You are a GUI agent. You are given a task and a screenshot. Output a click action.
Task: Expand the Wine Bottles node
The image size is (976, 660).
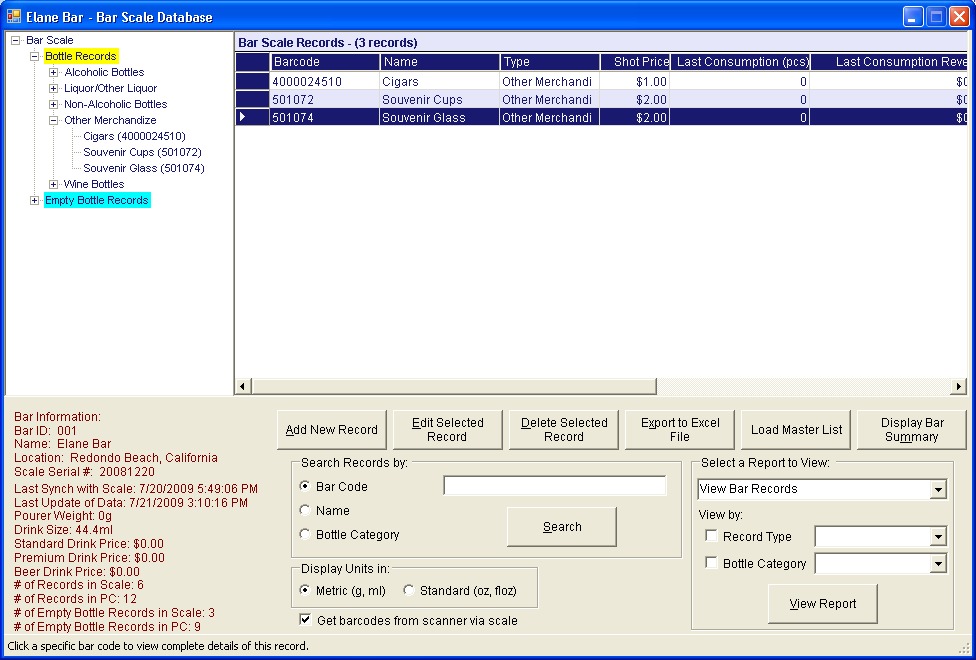click(54, 184)
